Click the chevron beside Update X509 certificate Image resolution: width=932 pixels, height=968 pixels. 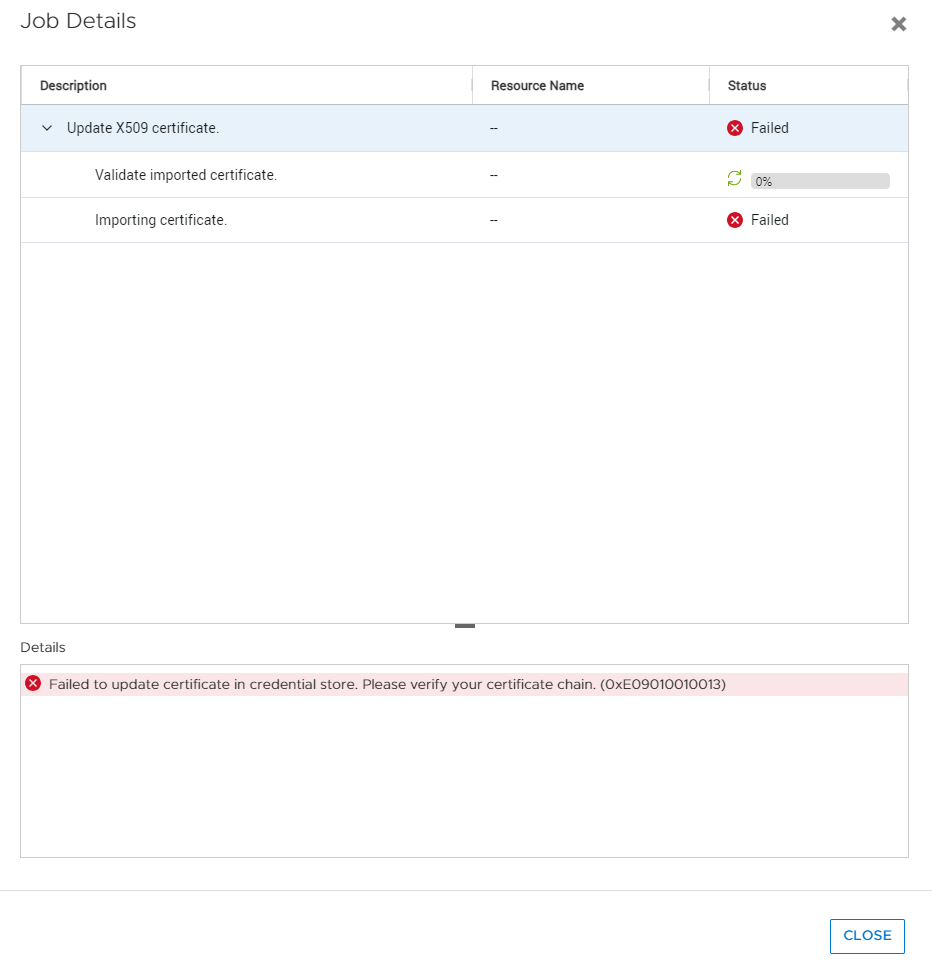coord(45,128)
